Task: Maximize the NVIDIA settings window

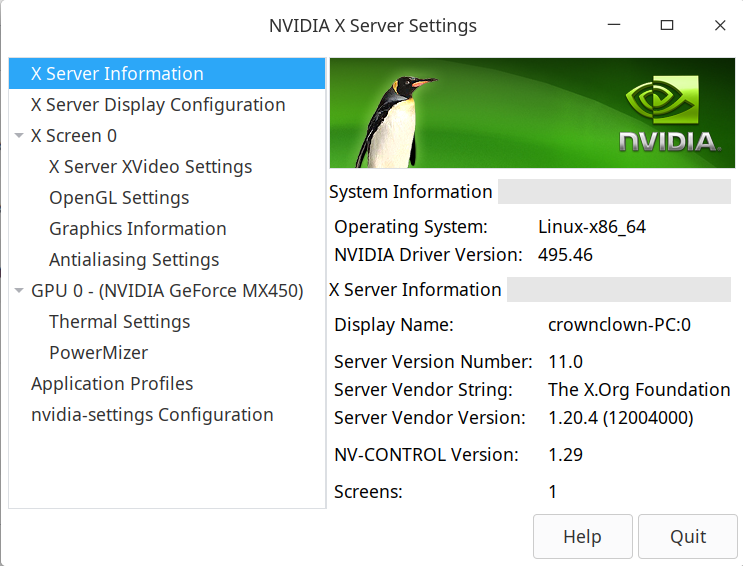Action: (667, 26)
